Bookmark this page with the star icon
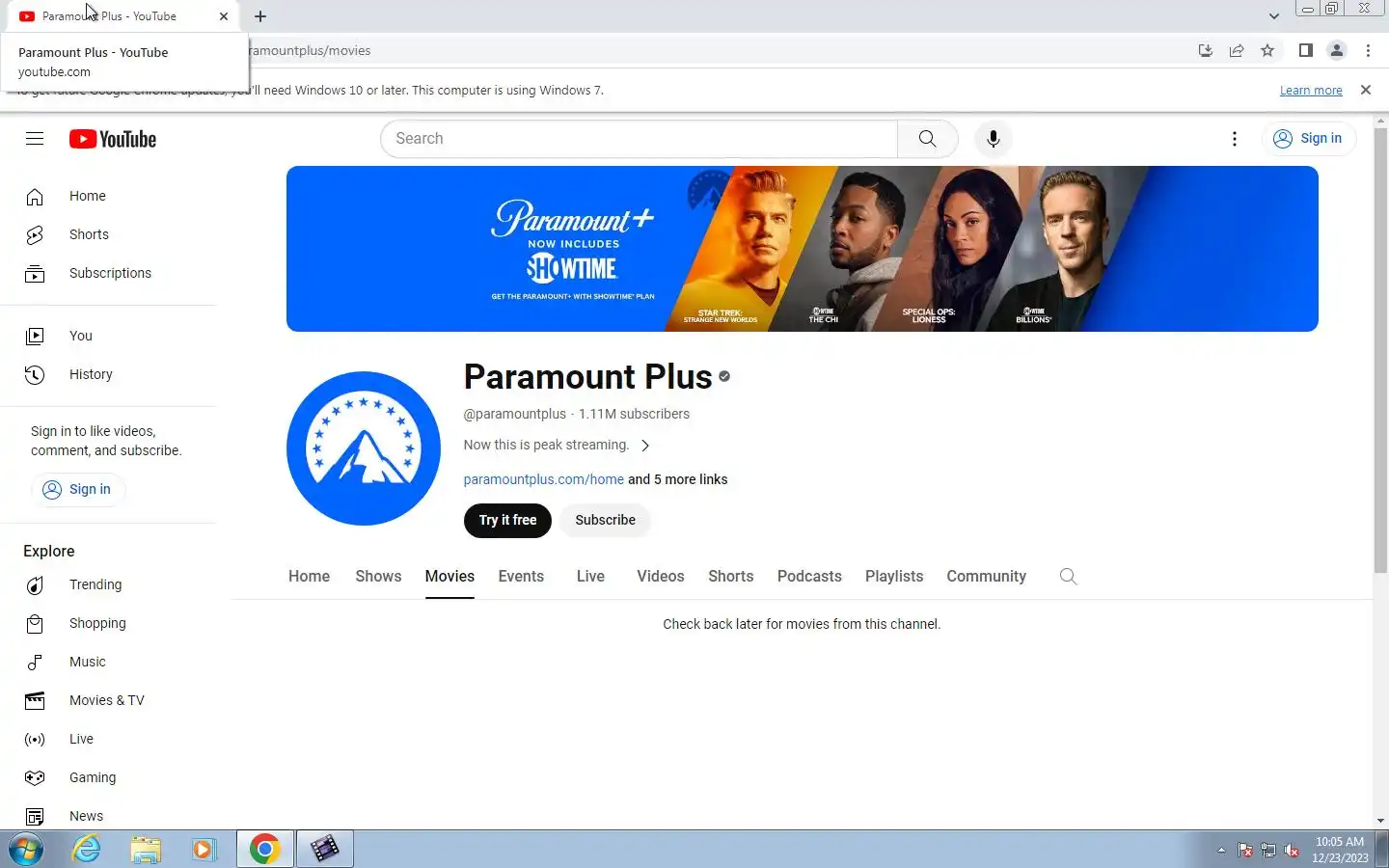 pos(1267,50)
